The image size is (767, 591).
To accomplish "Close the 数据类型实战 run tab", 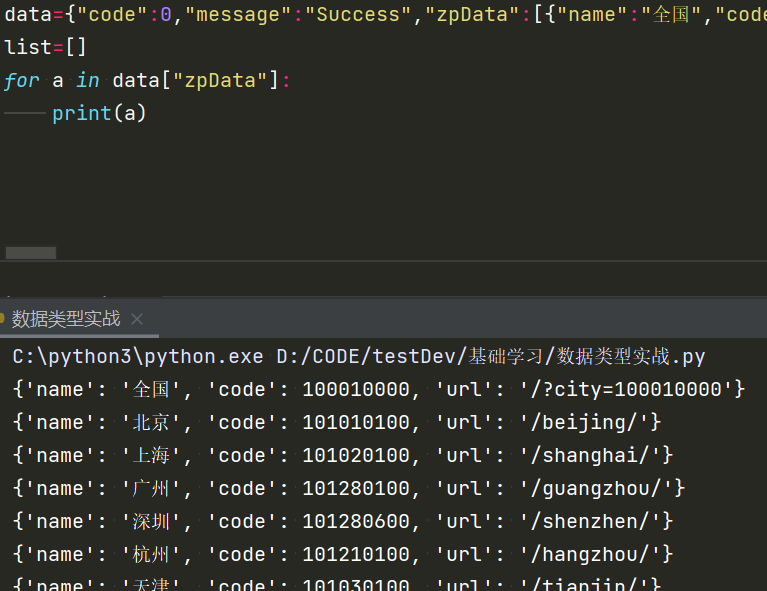I will click(137, 320).
